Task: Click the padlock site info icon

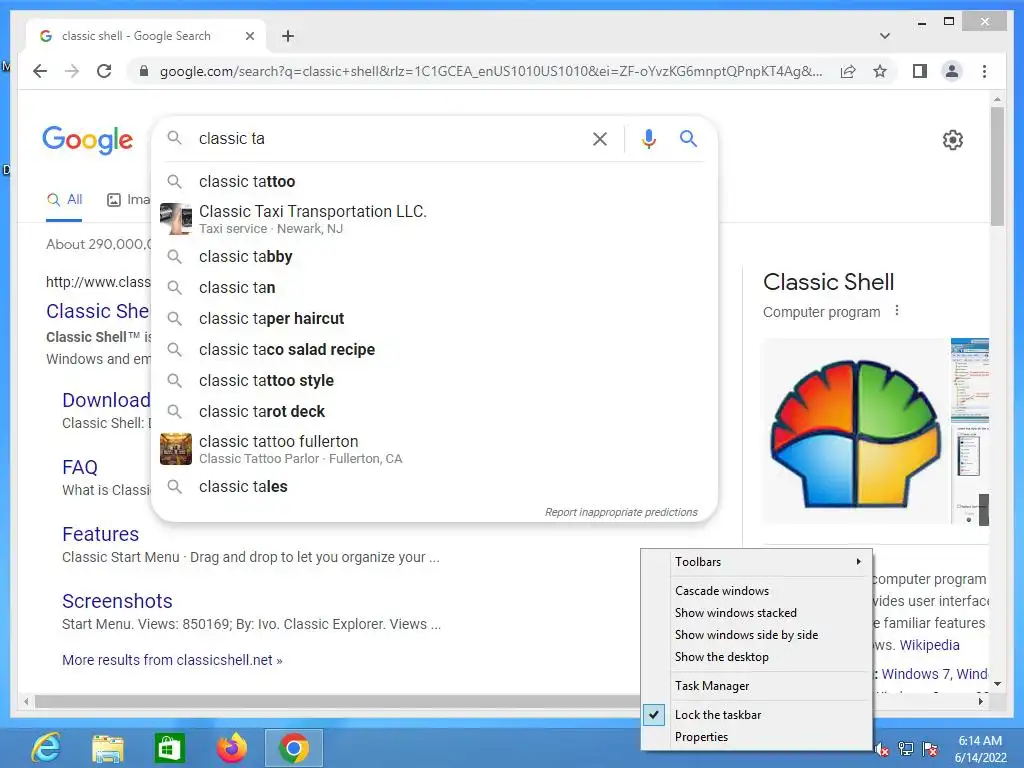Action: pyautogui.click(x=144, y=71)
